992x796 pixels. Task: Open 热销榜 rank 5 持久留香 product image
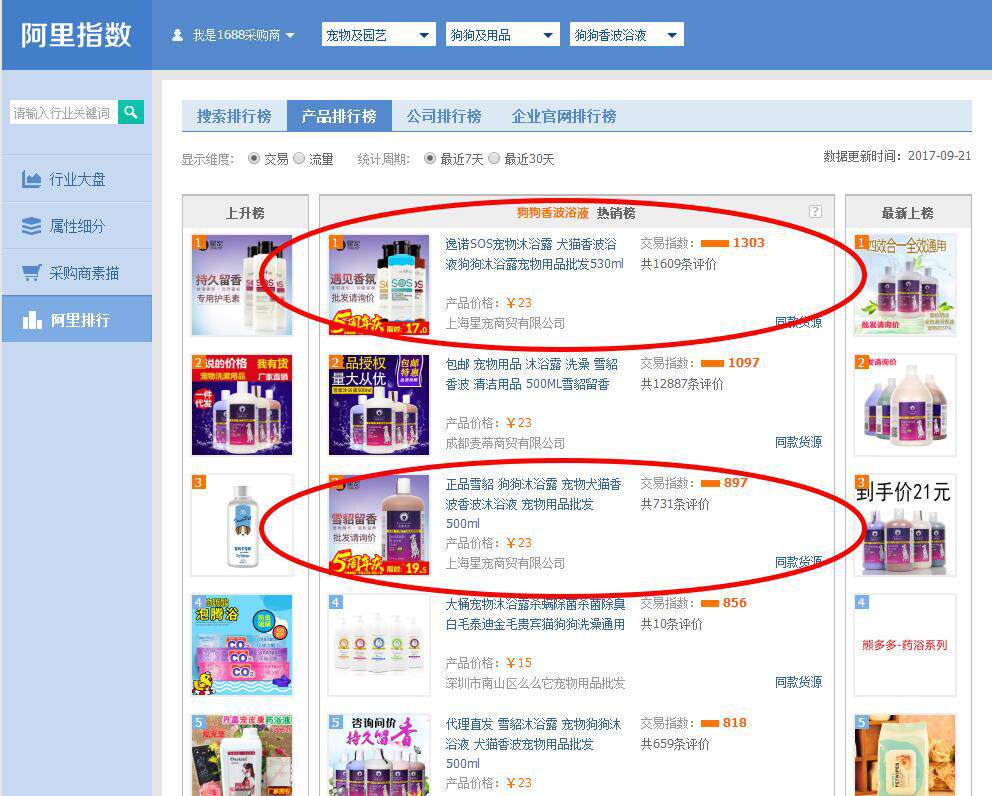379,755
